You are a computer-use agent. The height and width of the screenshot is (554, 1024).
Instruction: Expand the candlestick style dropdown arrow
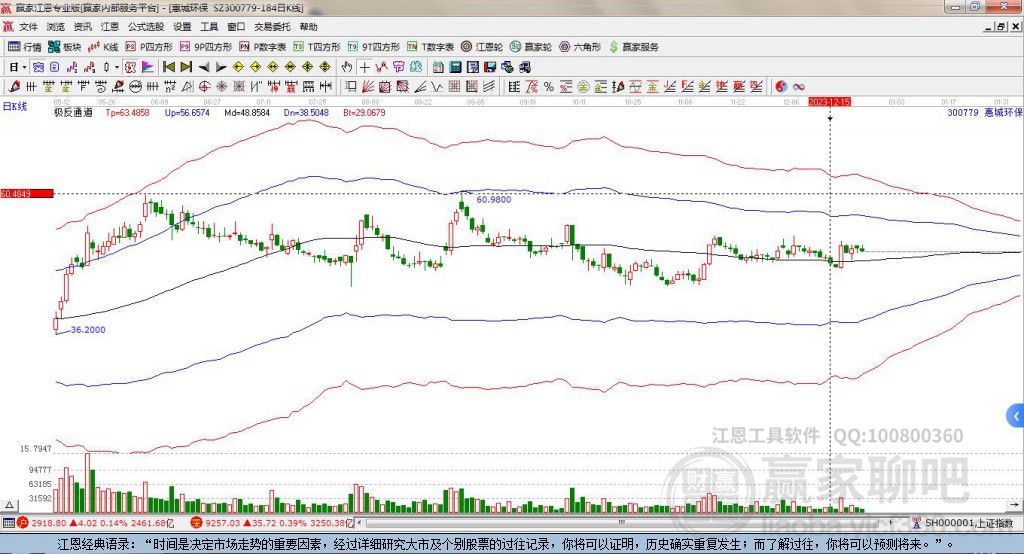[117, 67]
